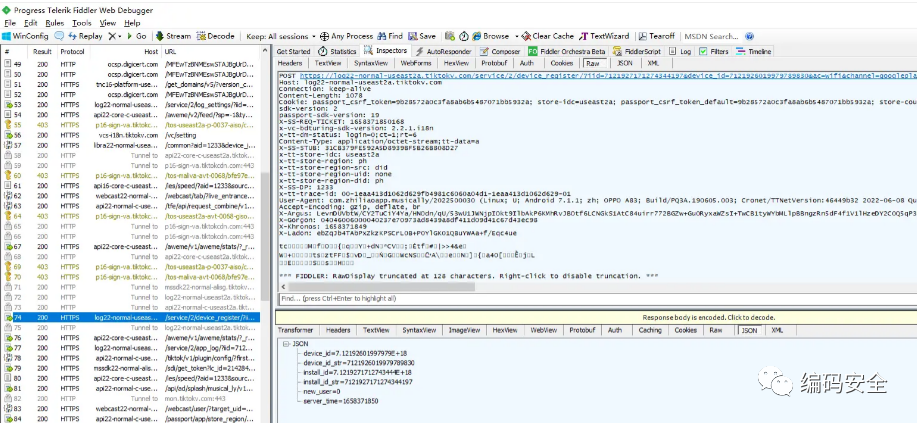Screen dimensions: 917x423
Task: Open the Edit menu
Action: (30, 23)
